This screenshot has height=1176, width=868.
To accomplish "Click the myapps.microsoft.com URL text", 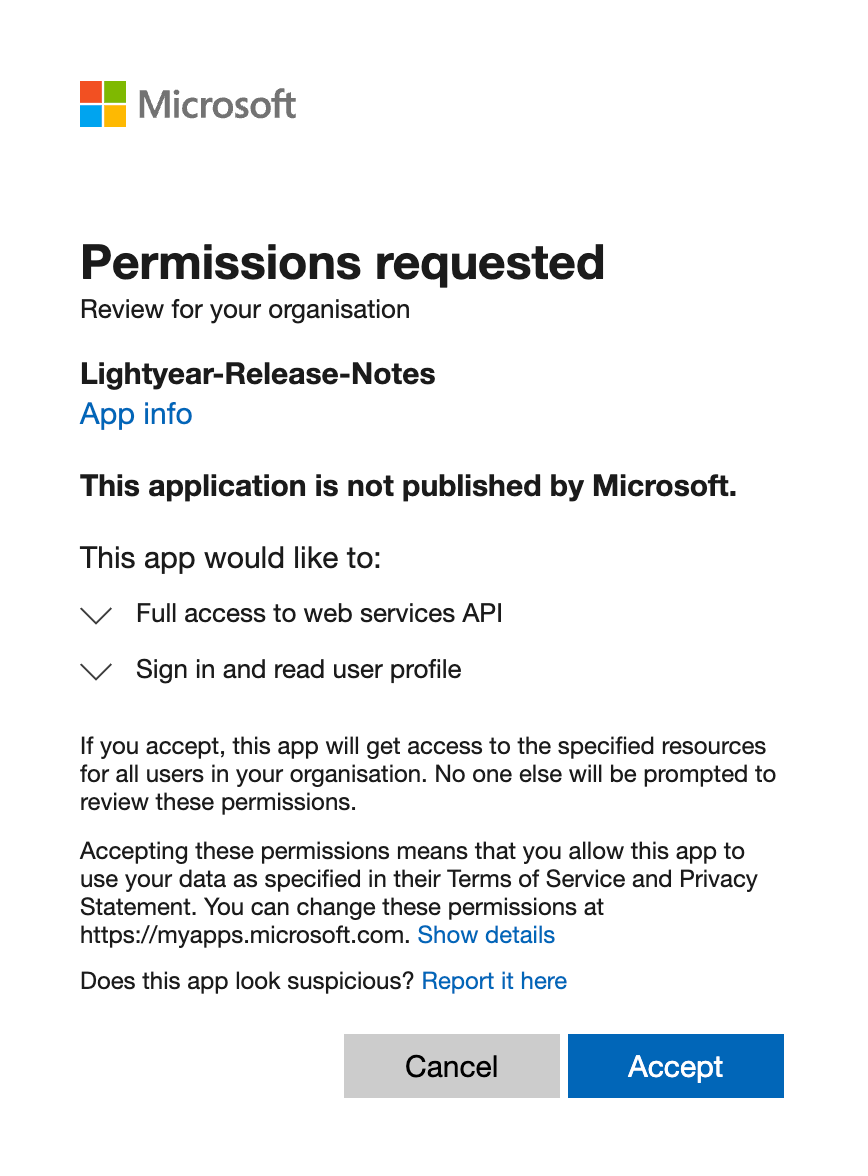I will (245, 935).
